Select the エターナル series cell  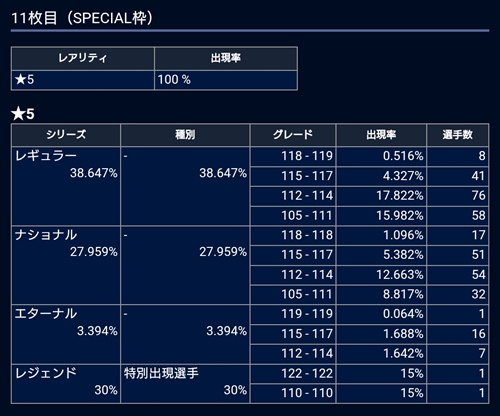[66, 334]
